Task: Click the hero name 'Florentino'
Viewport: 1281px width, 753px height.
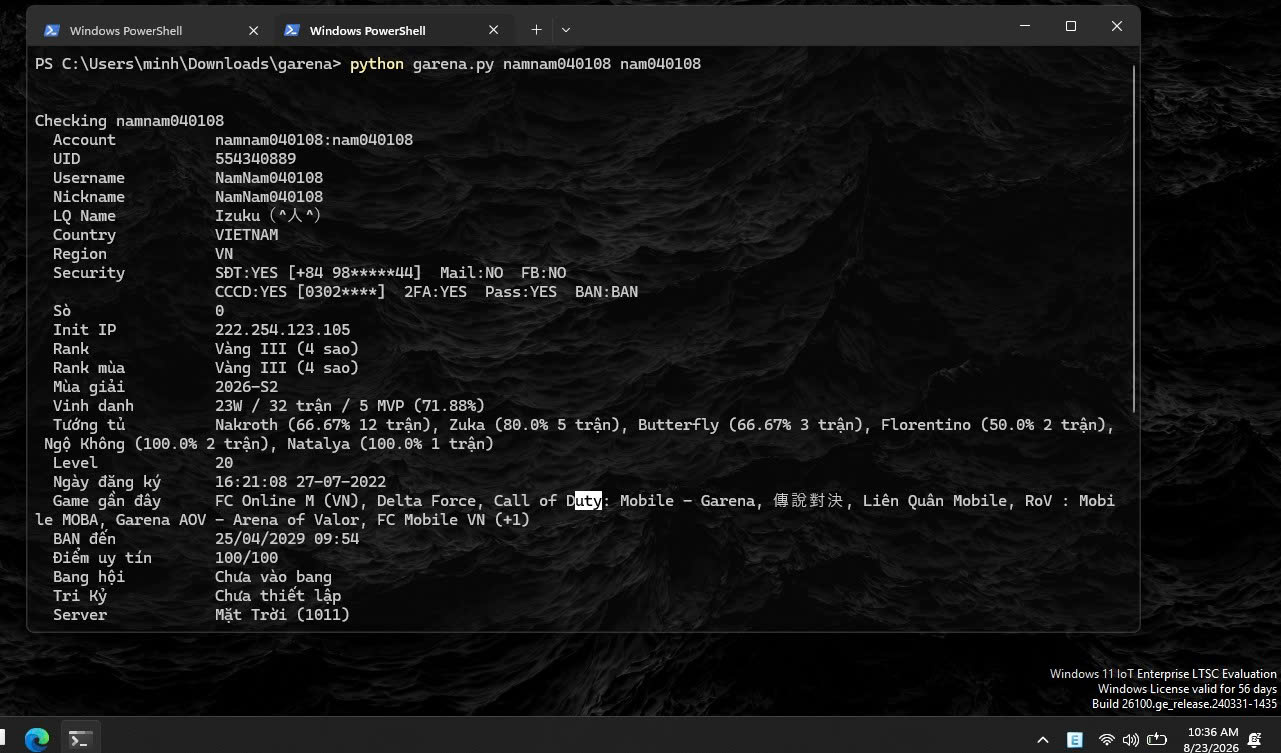Action: (926, 425)
